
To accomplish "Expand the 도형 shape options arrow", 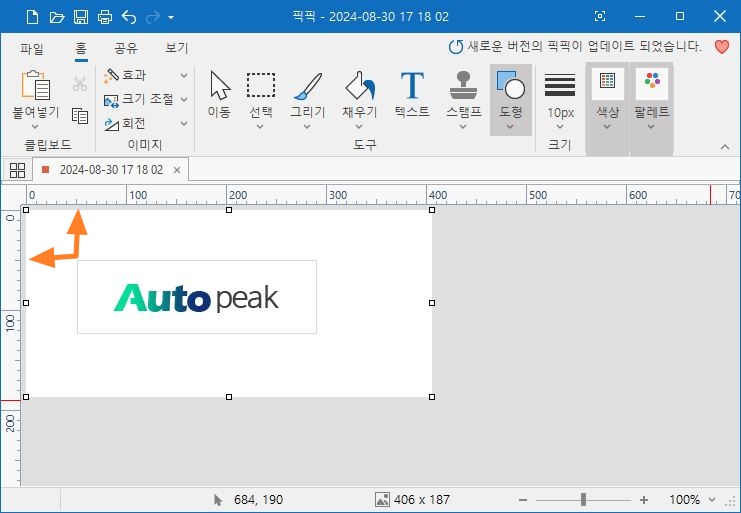I will 510,127.
